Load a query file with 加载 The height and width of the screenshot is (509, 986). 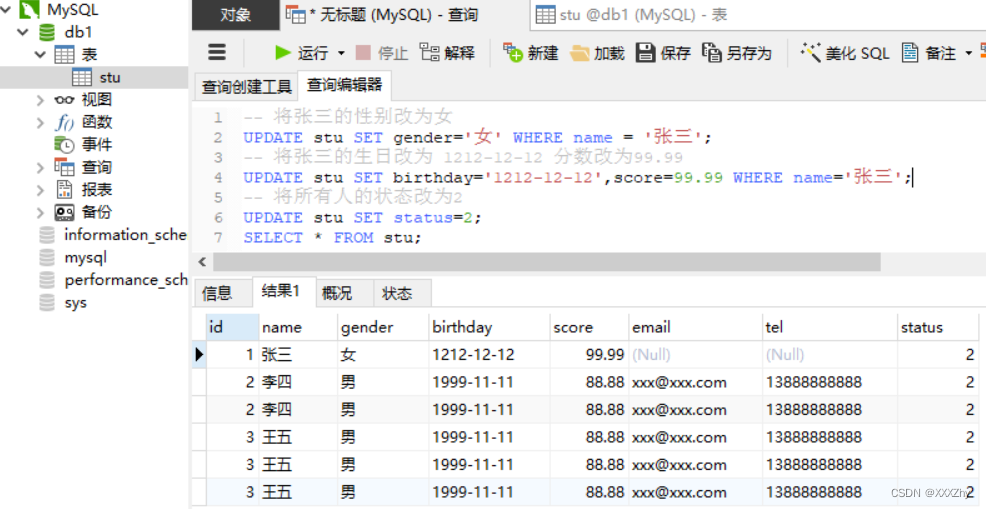coord(597,53)
